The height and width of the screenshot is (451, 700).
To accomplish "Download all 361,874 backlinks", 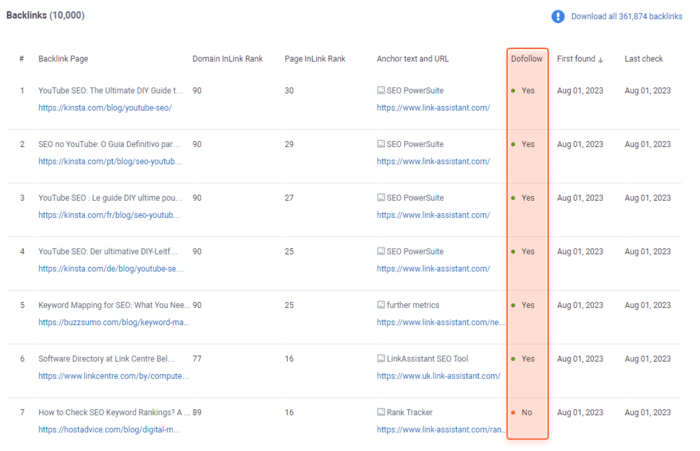I will click(626, 16).
